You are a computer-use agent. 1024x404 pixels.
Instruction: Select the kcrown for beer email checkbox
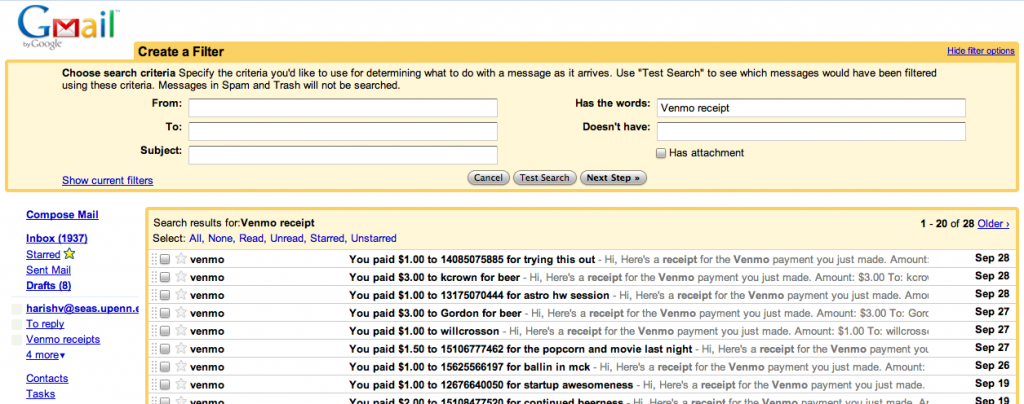(x=165, y=277)
